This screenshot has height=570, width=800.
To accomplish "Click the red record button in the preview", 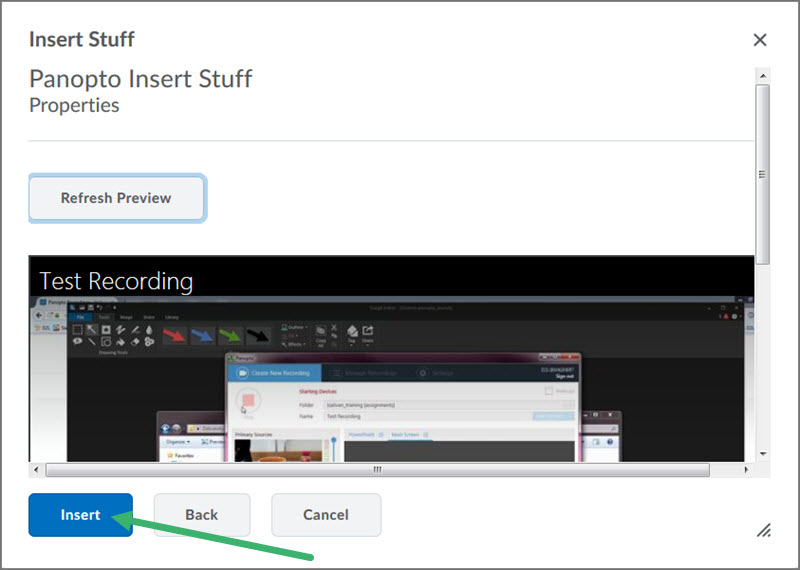I will 248,401.
